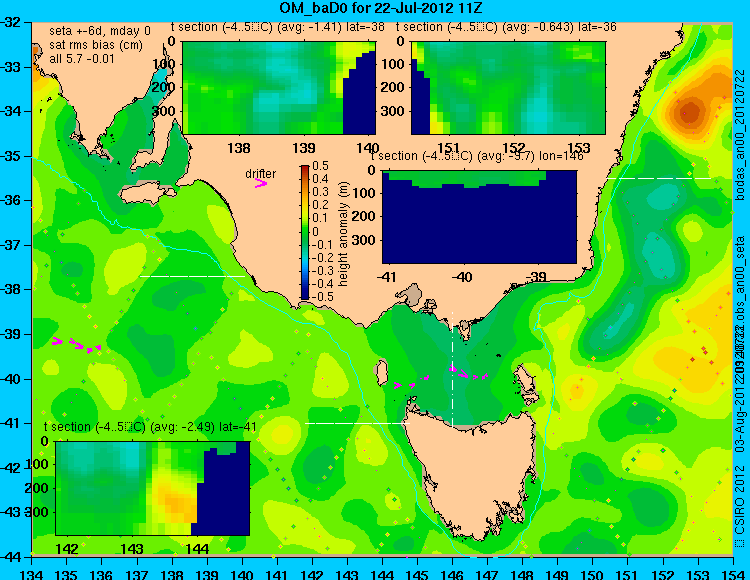Click the 154 longitude tick on main axis
Screen dimensions: 750x580
[x=733, y=574]
